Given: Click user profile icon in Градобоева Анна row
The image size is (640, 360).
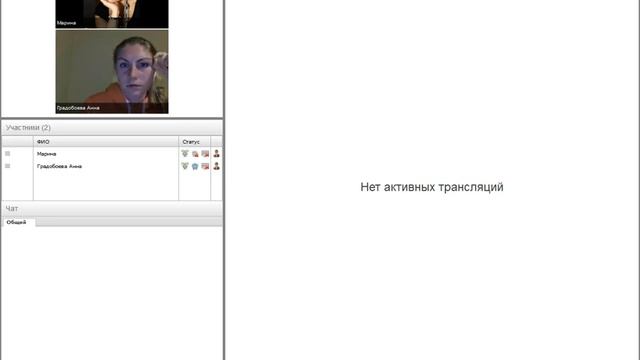Looking at the screenshot, I should tap(216, 166).
